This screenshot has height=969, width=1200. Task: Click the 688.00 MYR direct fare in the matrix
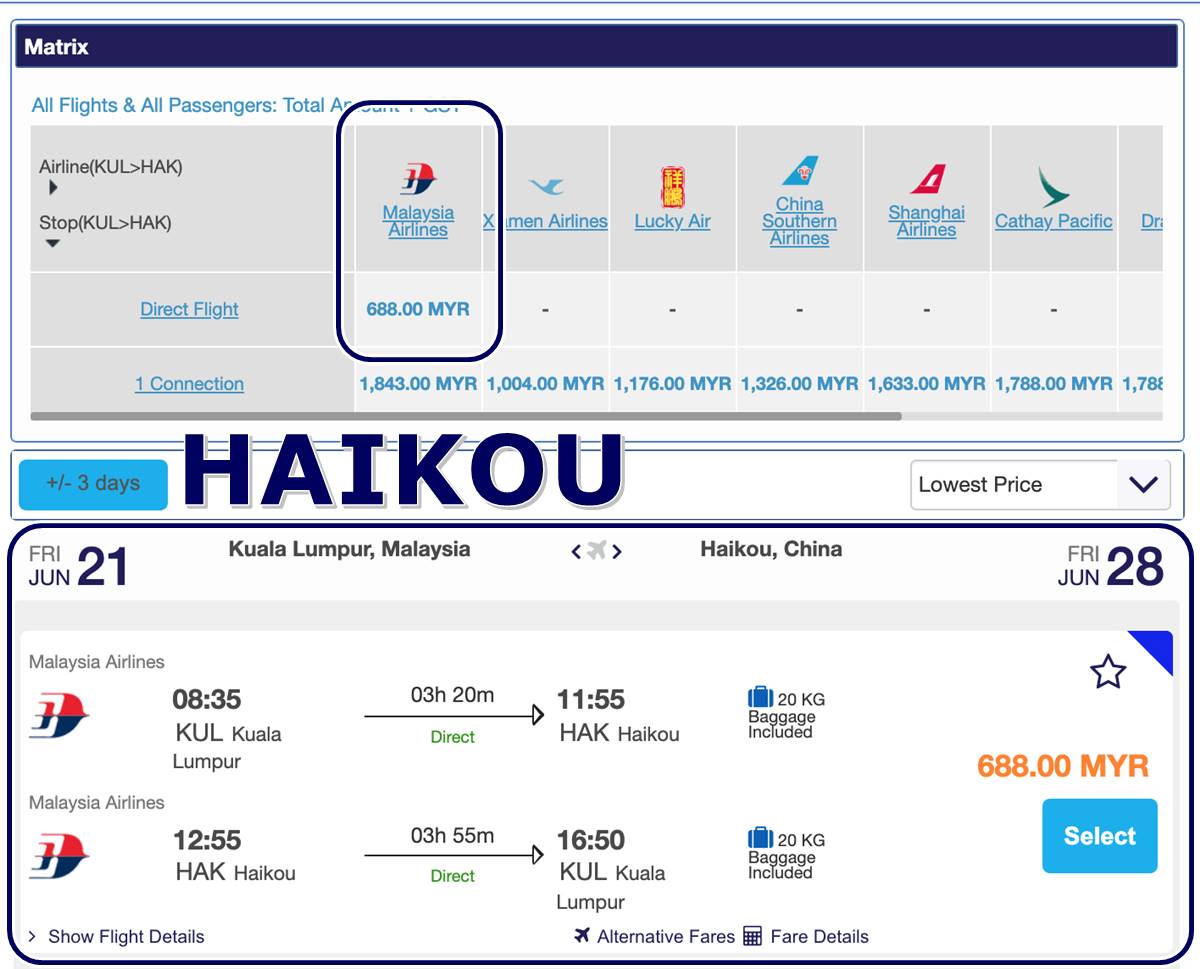tap(418, 309)
